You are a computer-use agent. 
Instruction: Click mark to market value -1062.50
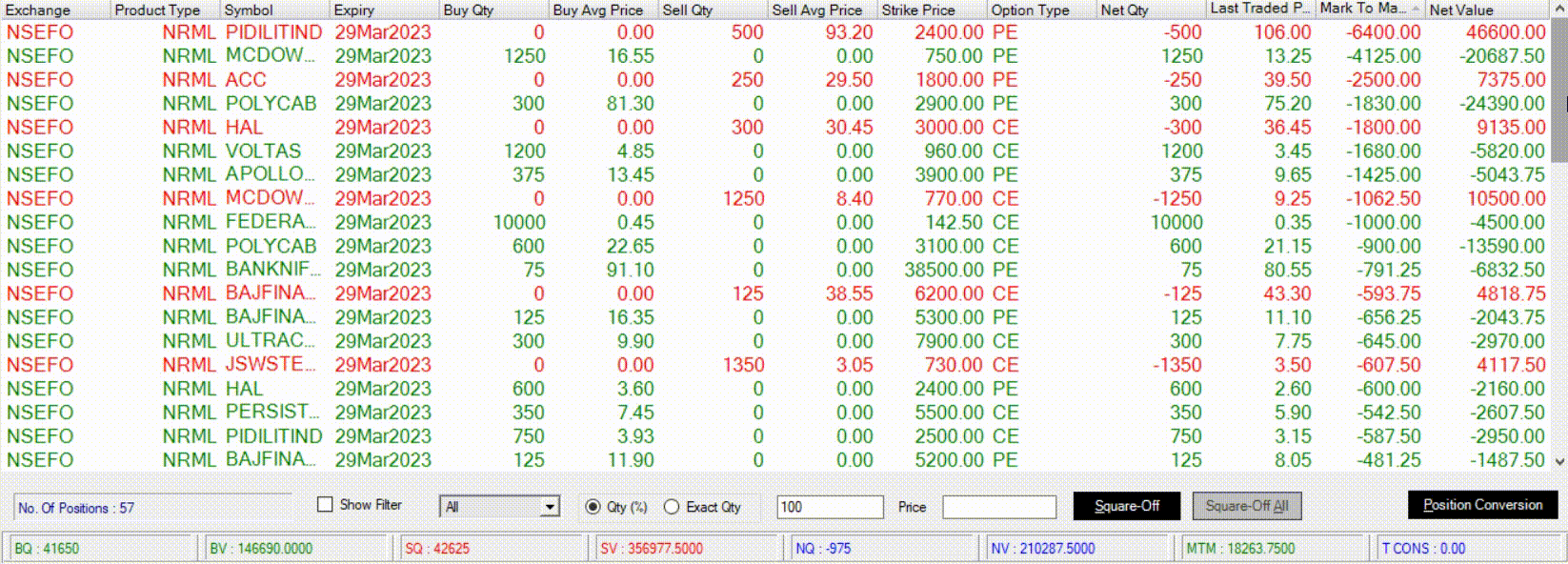[1383, 198]
